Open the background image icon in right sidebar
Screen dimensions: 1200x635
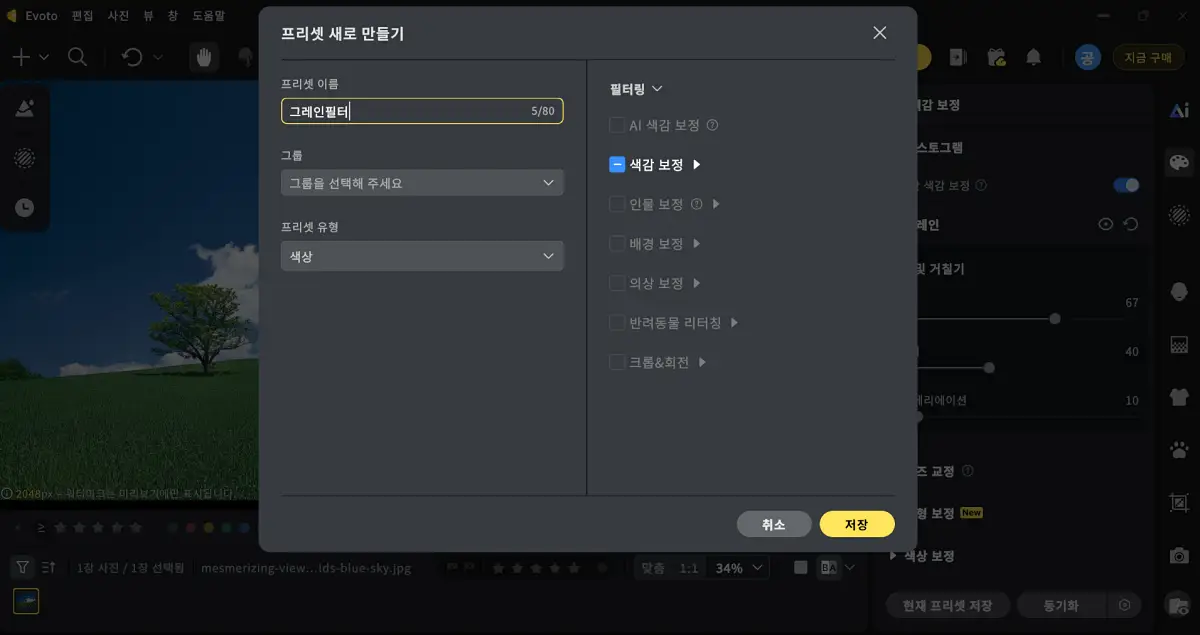pyautogui.click(x=1179, y=344)
